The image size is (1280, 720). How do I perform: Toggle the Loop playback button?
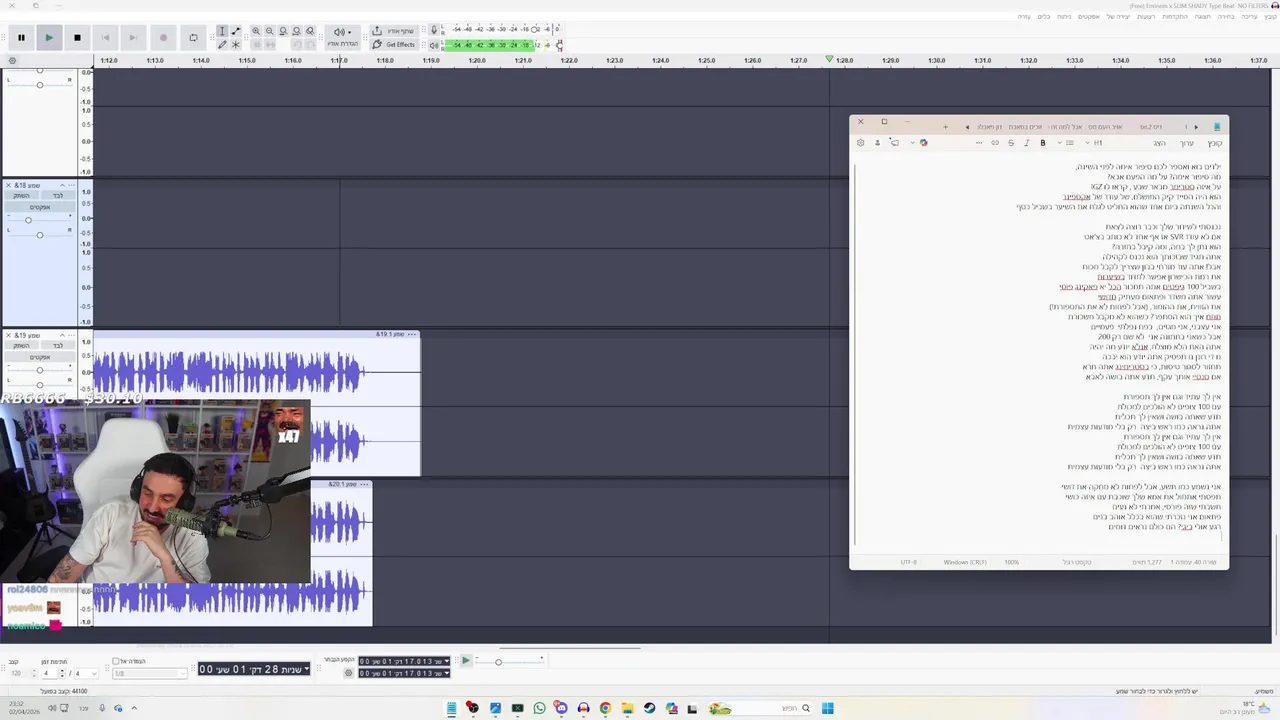click(x=193, y=38)
